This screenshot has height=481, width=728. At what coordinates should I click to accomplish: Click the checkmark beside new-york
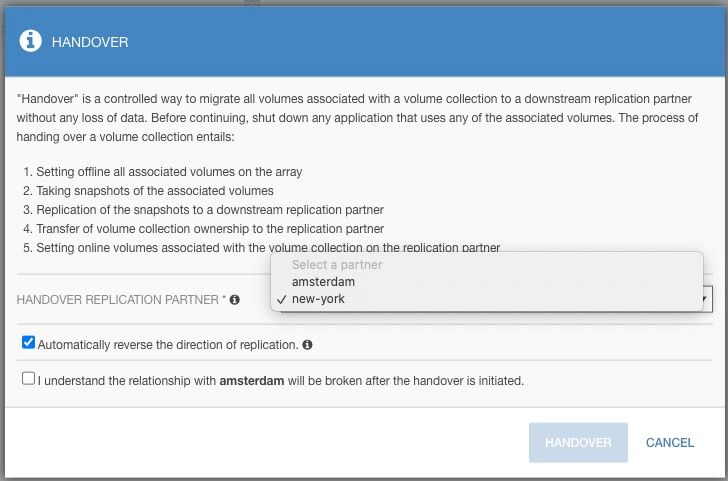(281, 299)
